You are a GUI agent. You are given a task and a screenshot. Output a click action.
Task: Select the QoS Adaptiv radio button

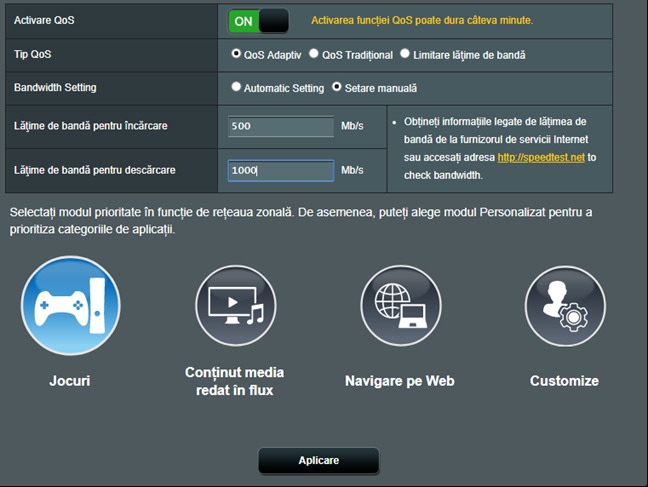(x=236, y=54)
